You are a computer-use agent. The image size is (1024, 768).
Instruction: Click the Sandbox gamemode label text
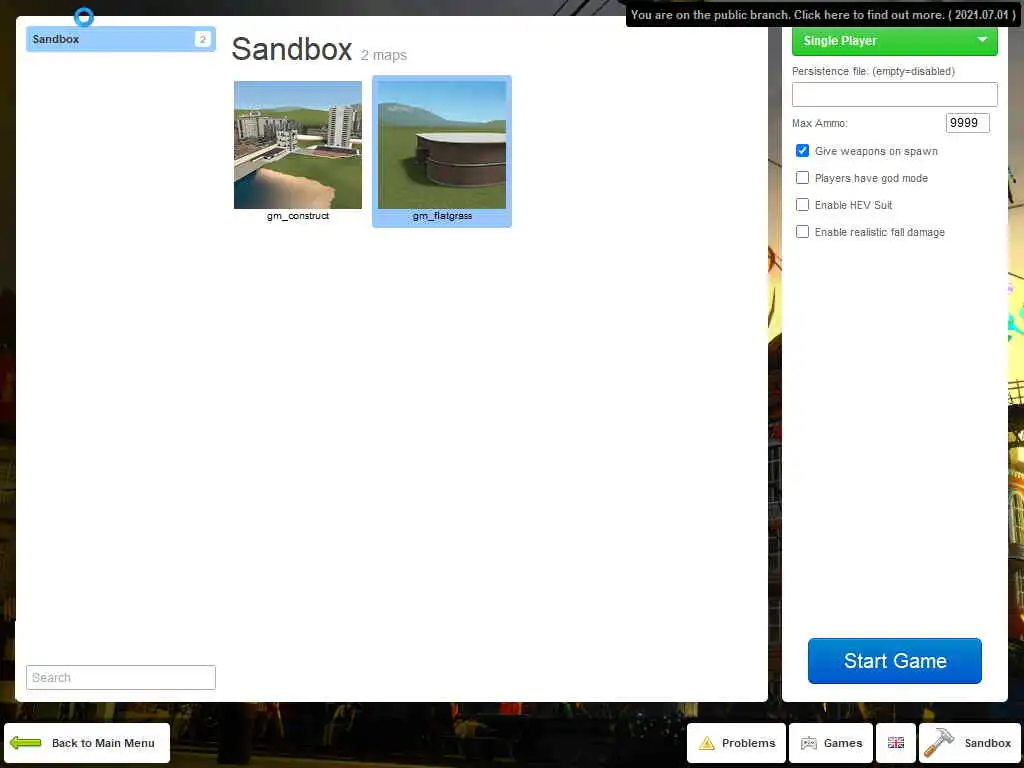(x=987, y=743)
